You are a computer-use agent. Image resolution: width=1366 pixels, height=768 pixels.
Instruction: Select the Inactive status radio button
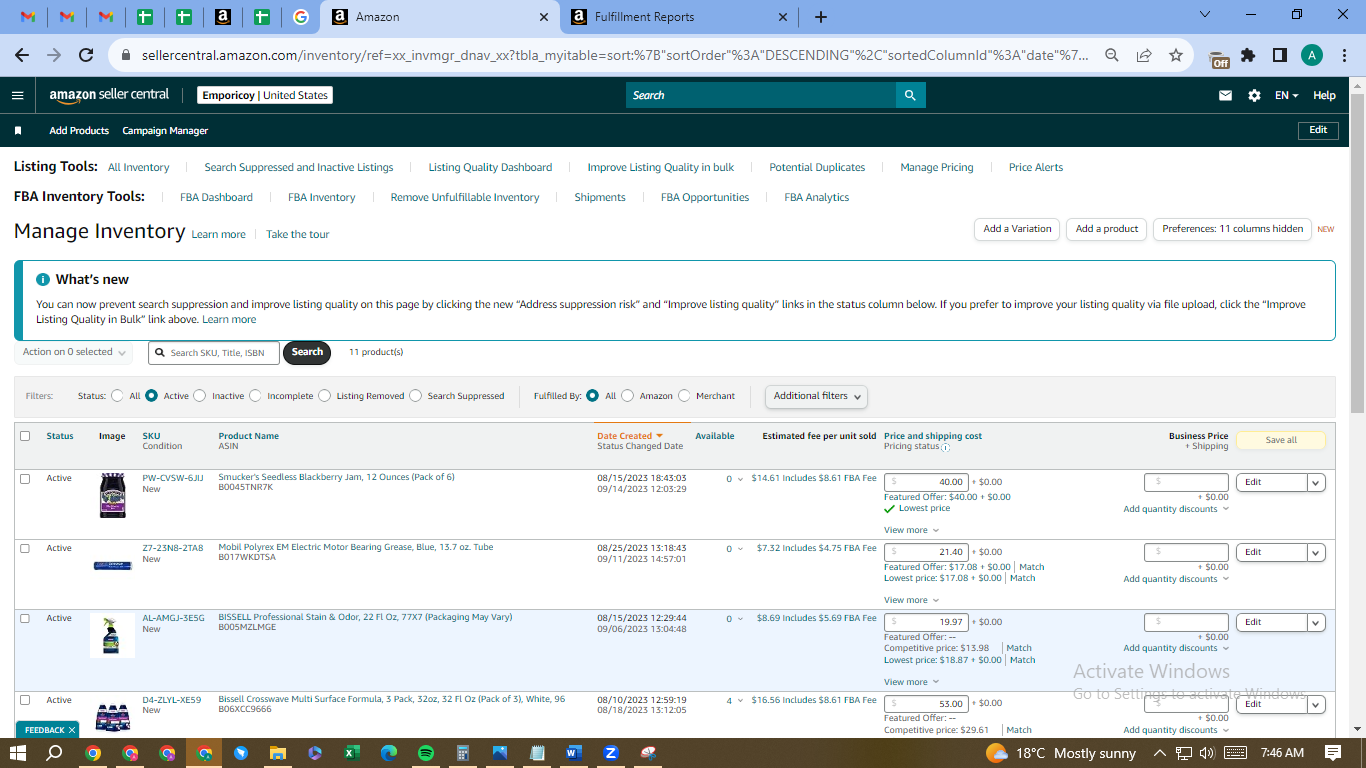click(200, 396)
